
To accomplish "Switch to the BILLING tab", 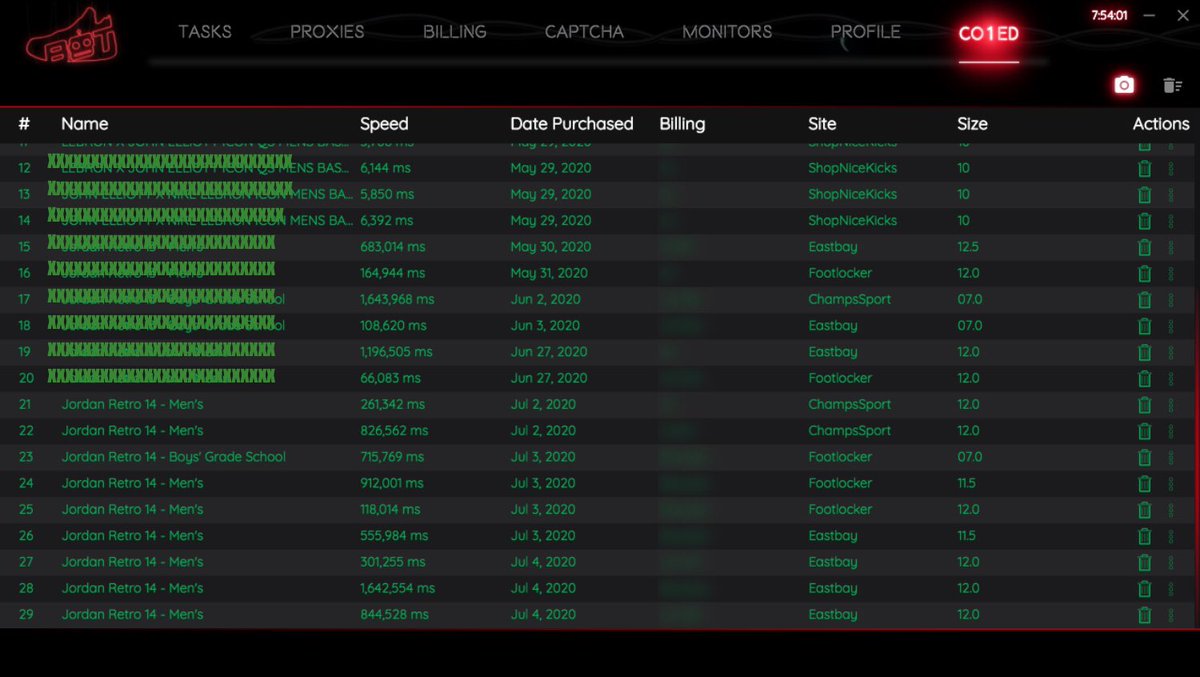I will pyautogui.click(x=455, y=32).
